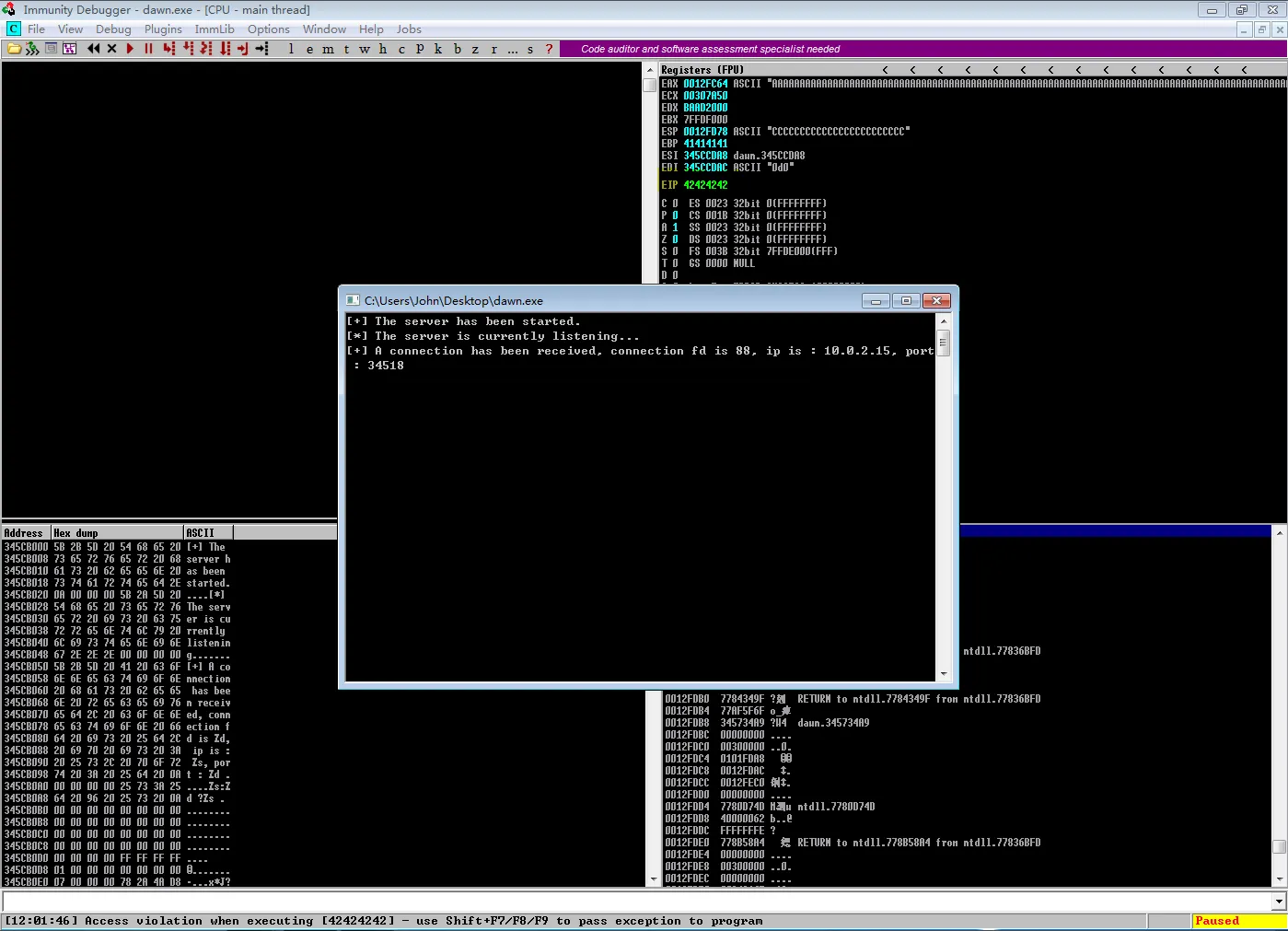Screen dimensions: 1288x931
Task: Show Source with 's' button
Action: (x=530, y=49)
